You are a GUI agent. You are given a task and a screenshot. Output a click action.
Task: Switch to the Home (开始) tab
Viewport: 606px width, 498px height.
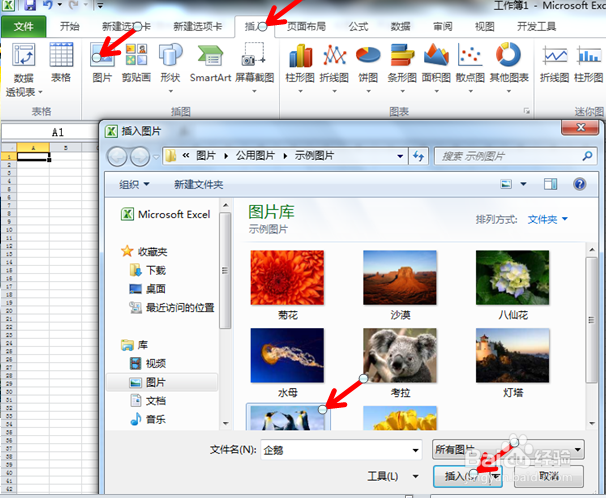coord(70,26)
